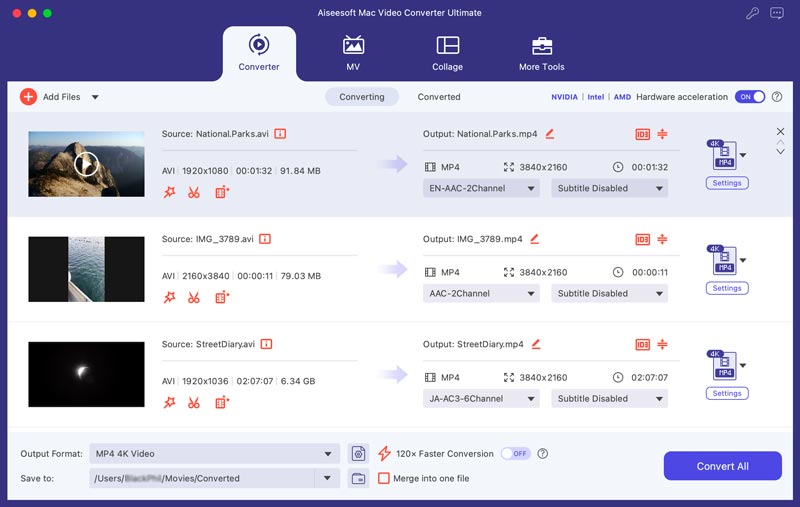This screenshot has width=800, height=507.
Task: Show the source info icon for National.Parks.avi
Action: click(x=280, y=134)
